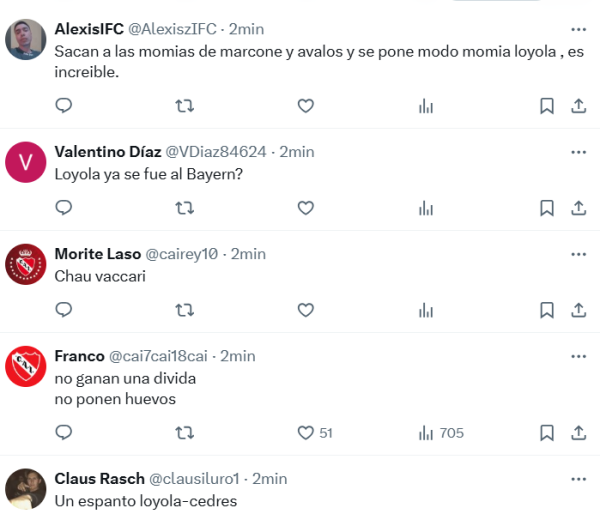Like Franco's tweet with 51 likes
The image size is (600, 514).
(x=306, y=433)
